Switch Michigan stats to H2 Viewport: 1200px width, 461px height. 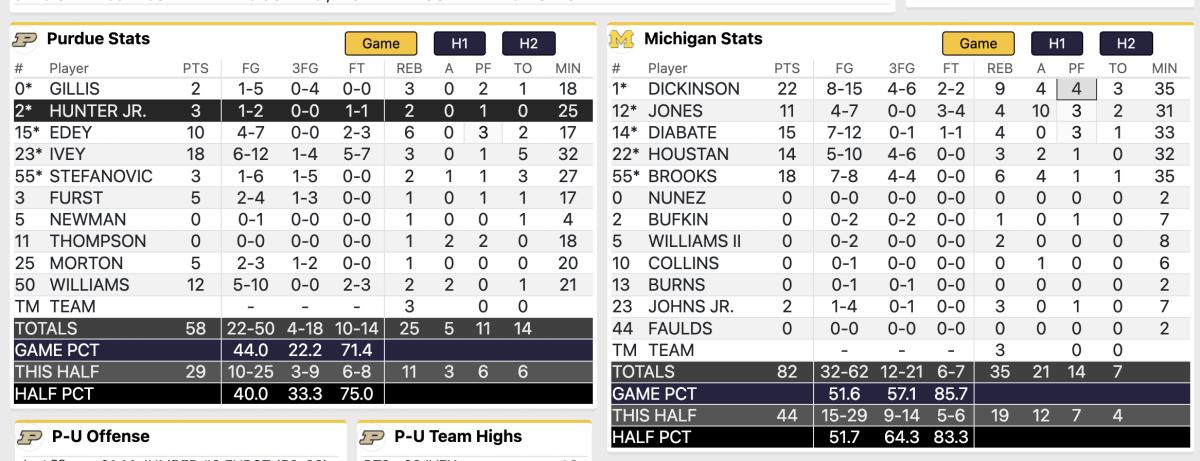(x=1126, y=44)
